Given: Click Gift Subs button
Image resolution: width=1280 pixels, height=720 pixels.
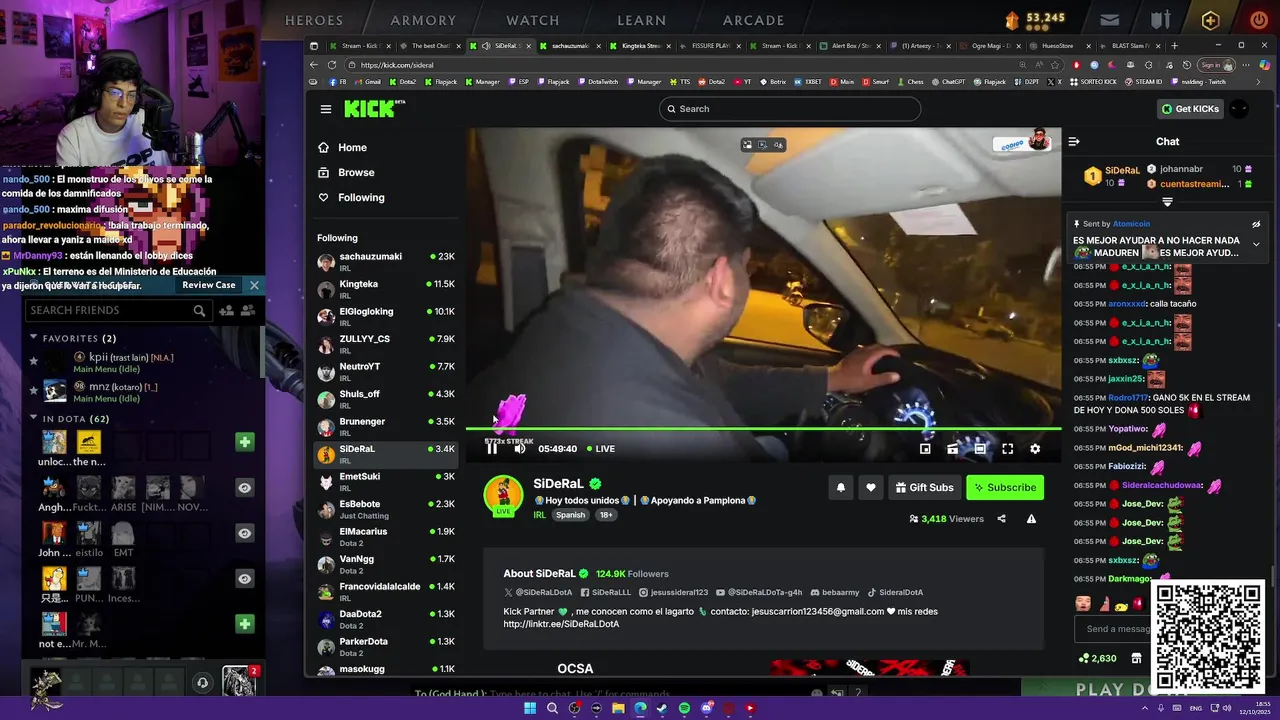Looking at the screenshot, I should 924,487.
